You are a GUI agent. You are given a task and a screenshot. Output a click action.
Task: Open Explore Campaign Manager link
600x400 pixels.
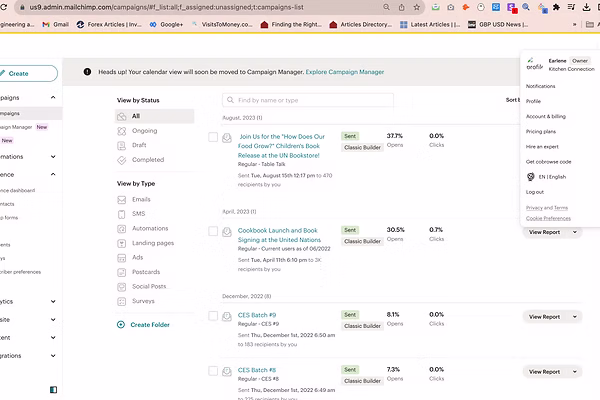click(x=344, y=72)
